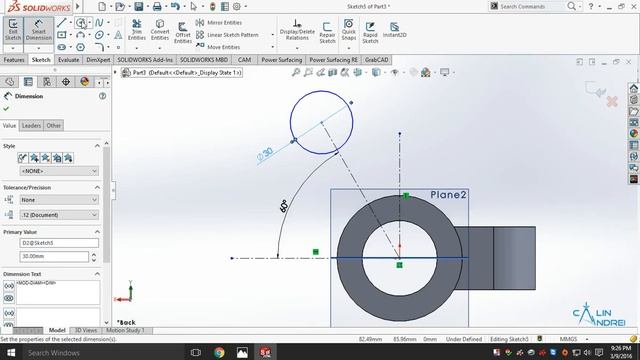
Task: Click Offset Entities tool
Action: point(182,32)
